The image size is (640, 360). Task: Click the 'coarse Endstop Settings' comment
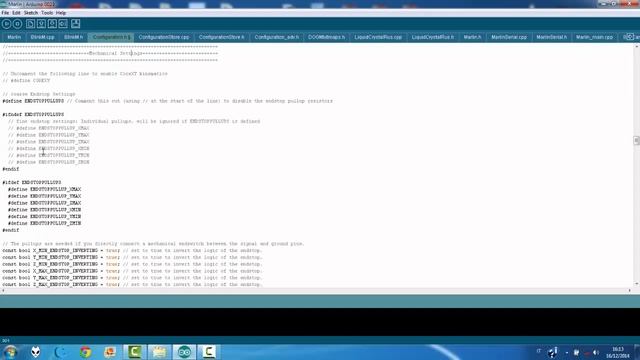click(x=39, y=94)
